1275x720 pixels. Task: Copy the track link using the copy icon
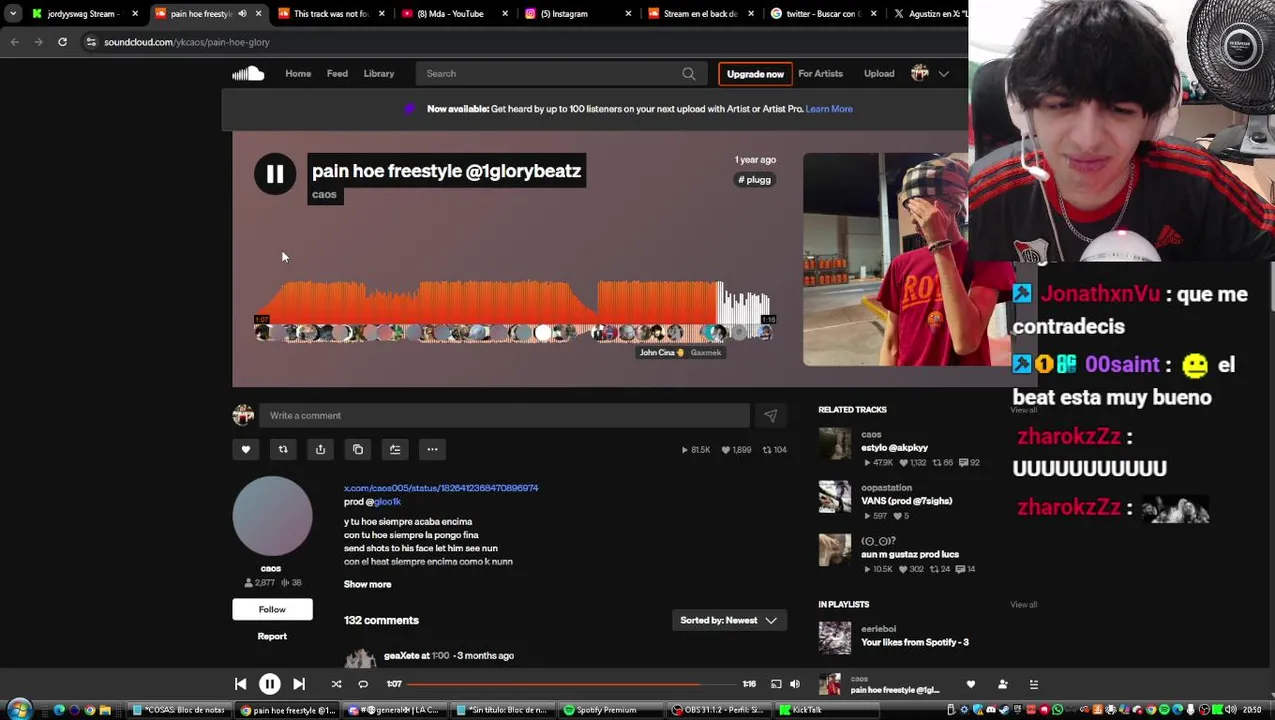coord(358,450)
